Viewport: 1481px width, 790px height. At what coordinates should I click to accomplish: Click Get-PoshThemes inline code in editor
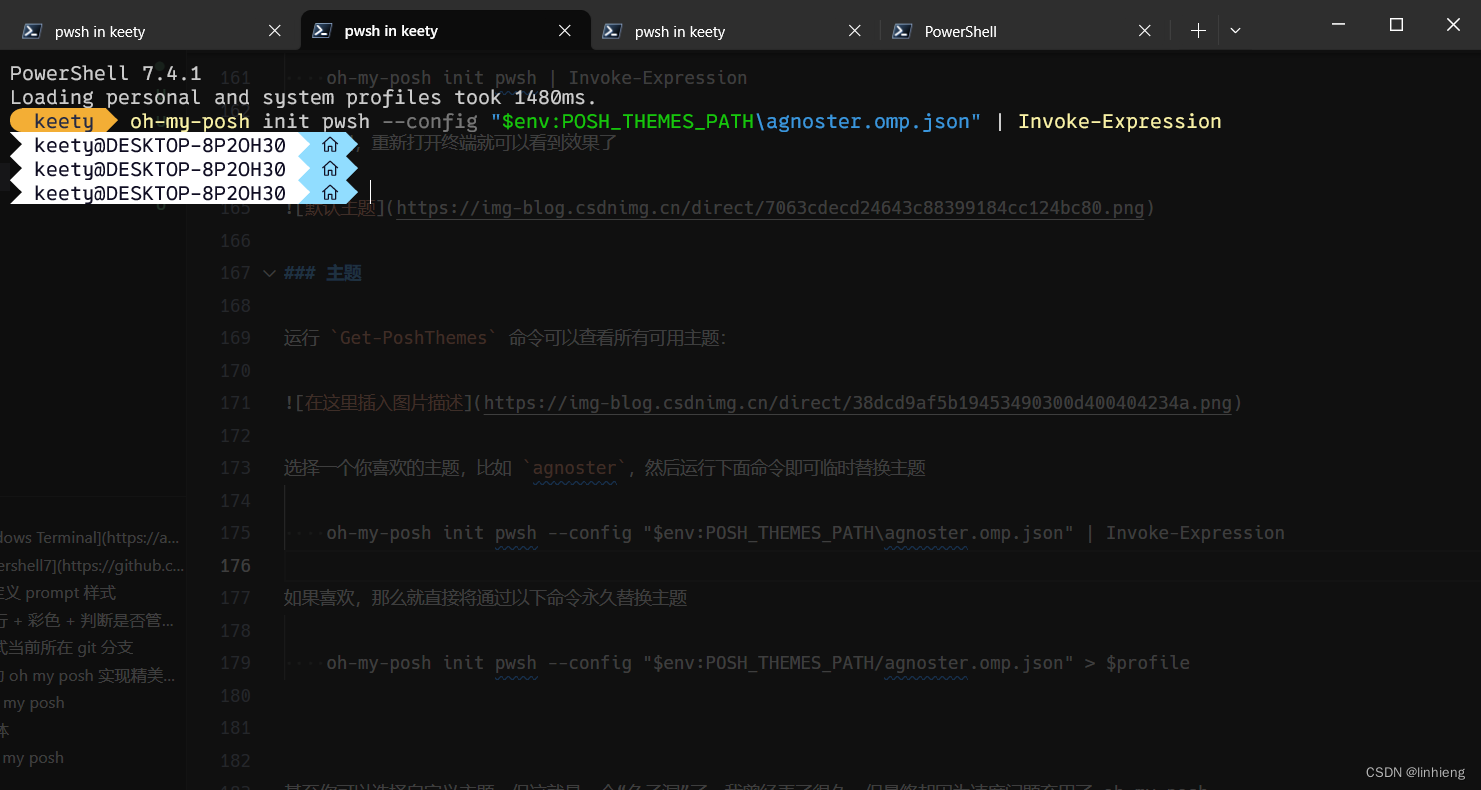414,338
